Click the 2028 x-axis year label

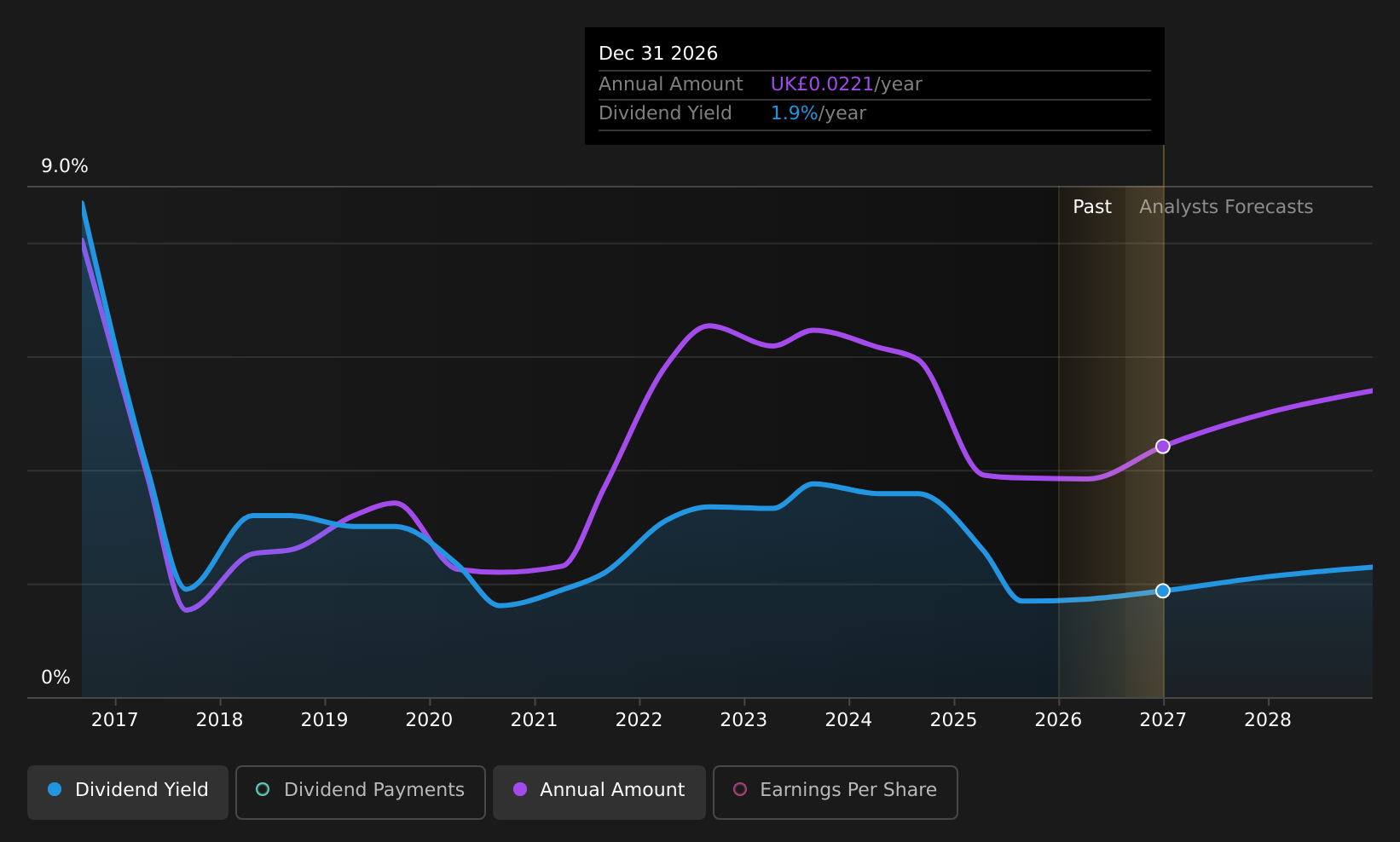click(1268, 720)
